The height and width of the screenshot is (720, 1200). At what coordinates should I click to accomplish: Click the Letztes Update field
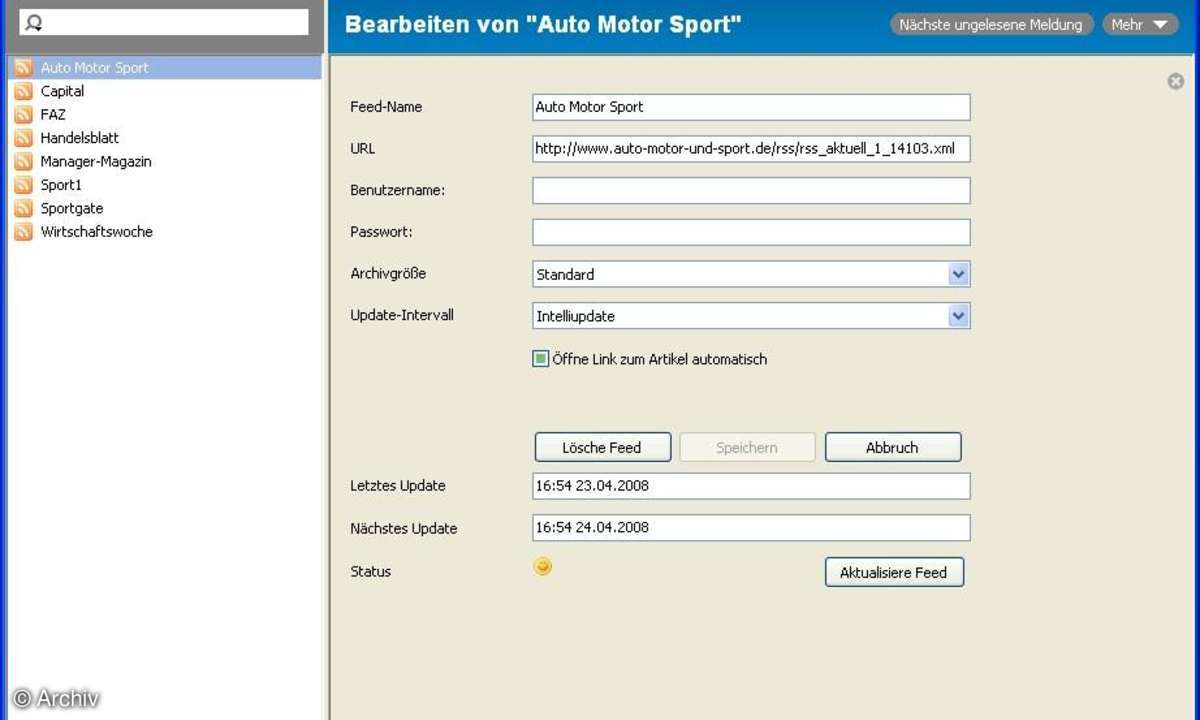click(x=751, y=486)
